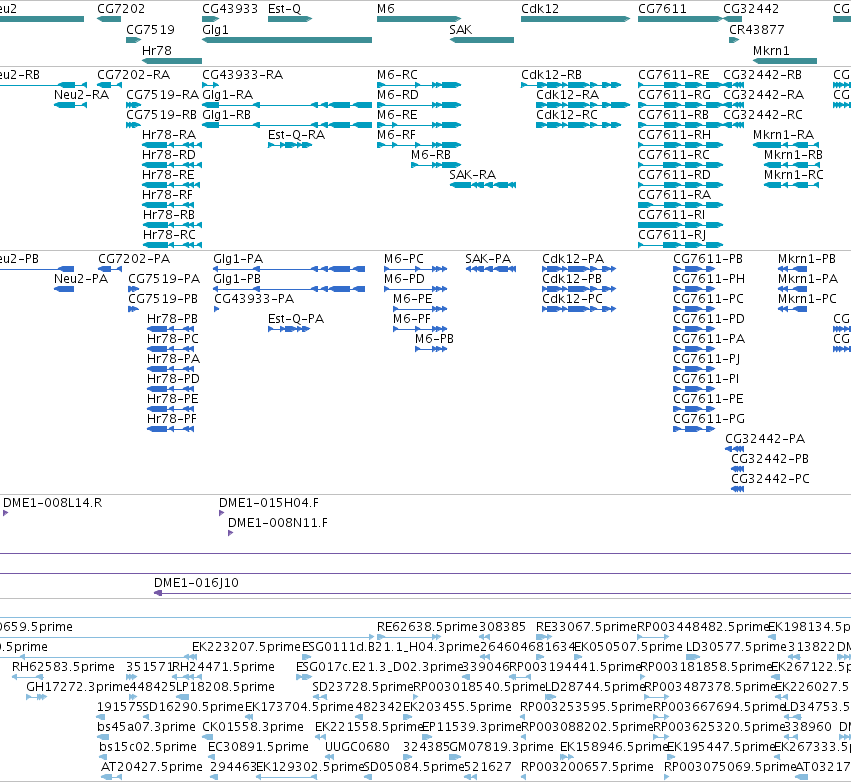
Task: Select the CG7519 gene label
Action: coord(150,29)
